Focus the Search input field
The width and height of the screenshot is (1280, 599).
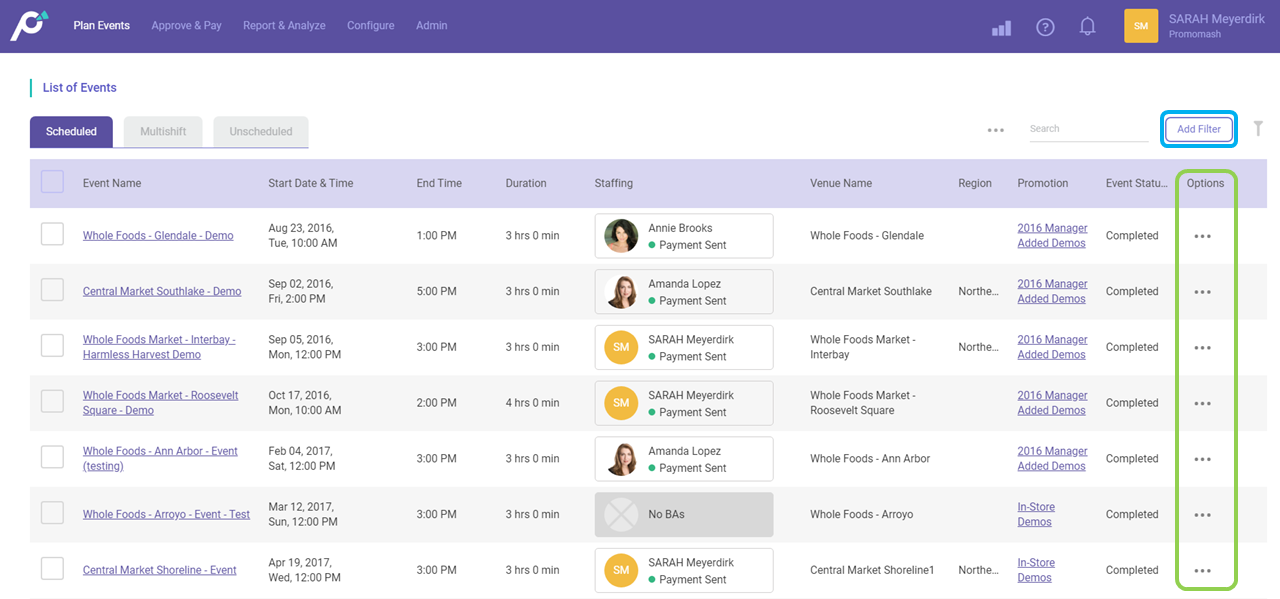[x=1089, y=129]
